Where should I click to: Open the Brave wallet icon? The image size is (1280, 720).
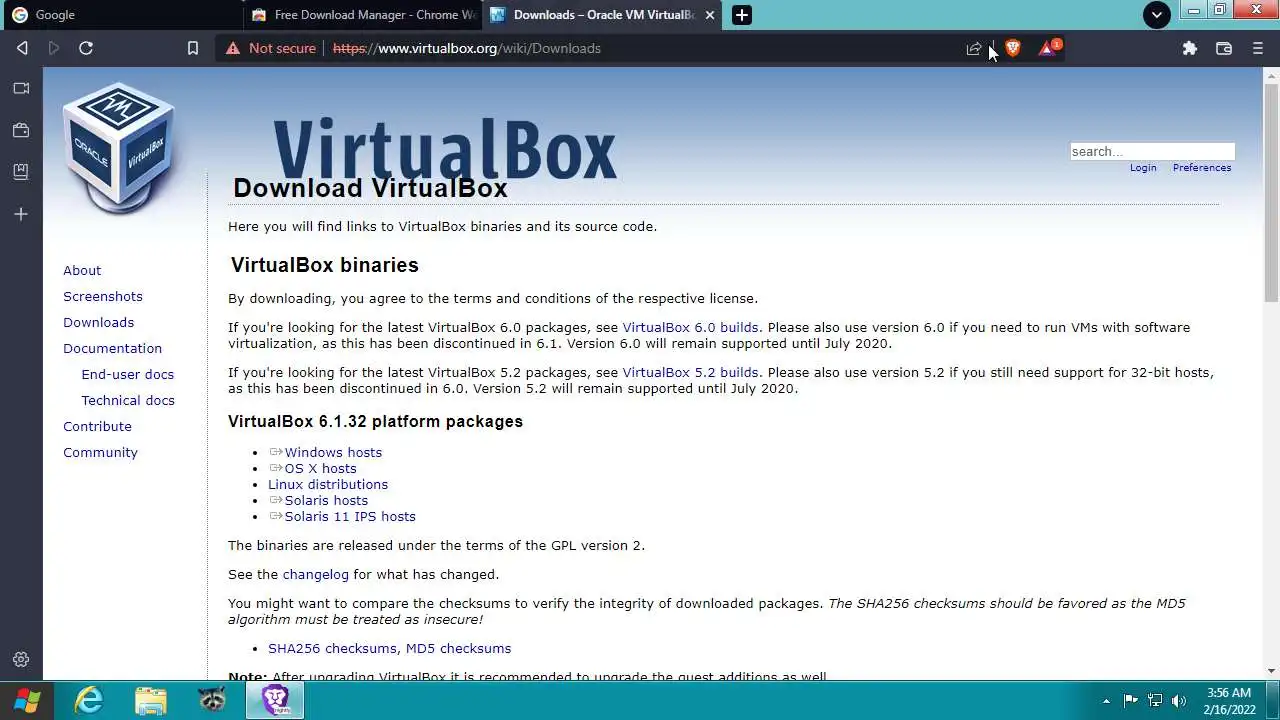click(x=1224, y=48)
